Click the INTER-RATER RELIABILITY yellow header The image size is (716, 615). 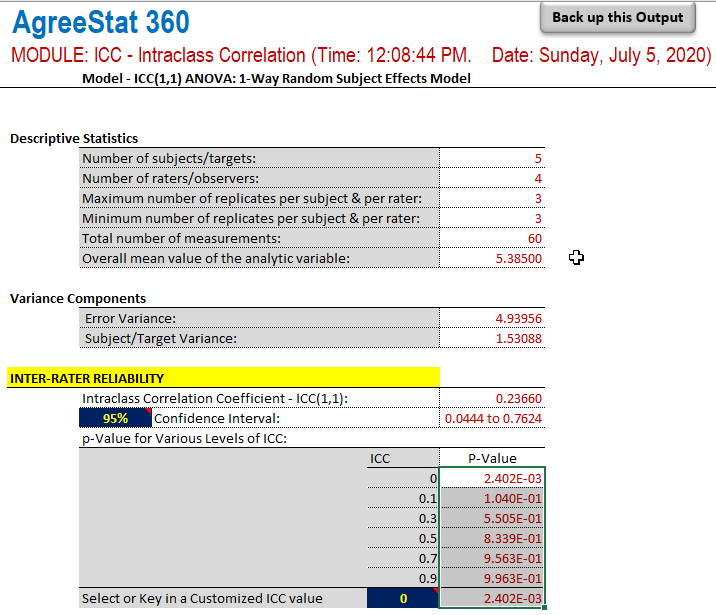click(223, 378)
